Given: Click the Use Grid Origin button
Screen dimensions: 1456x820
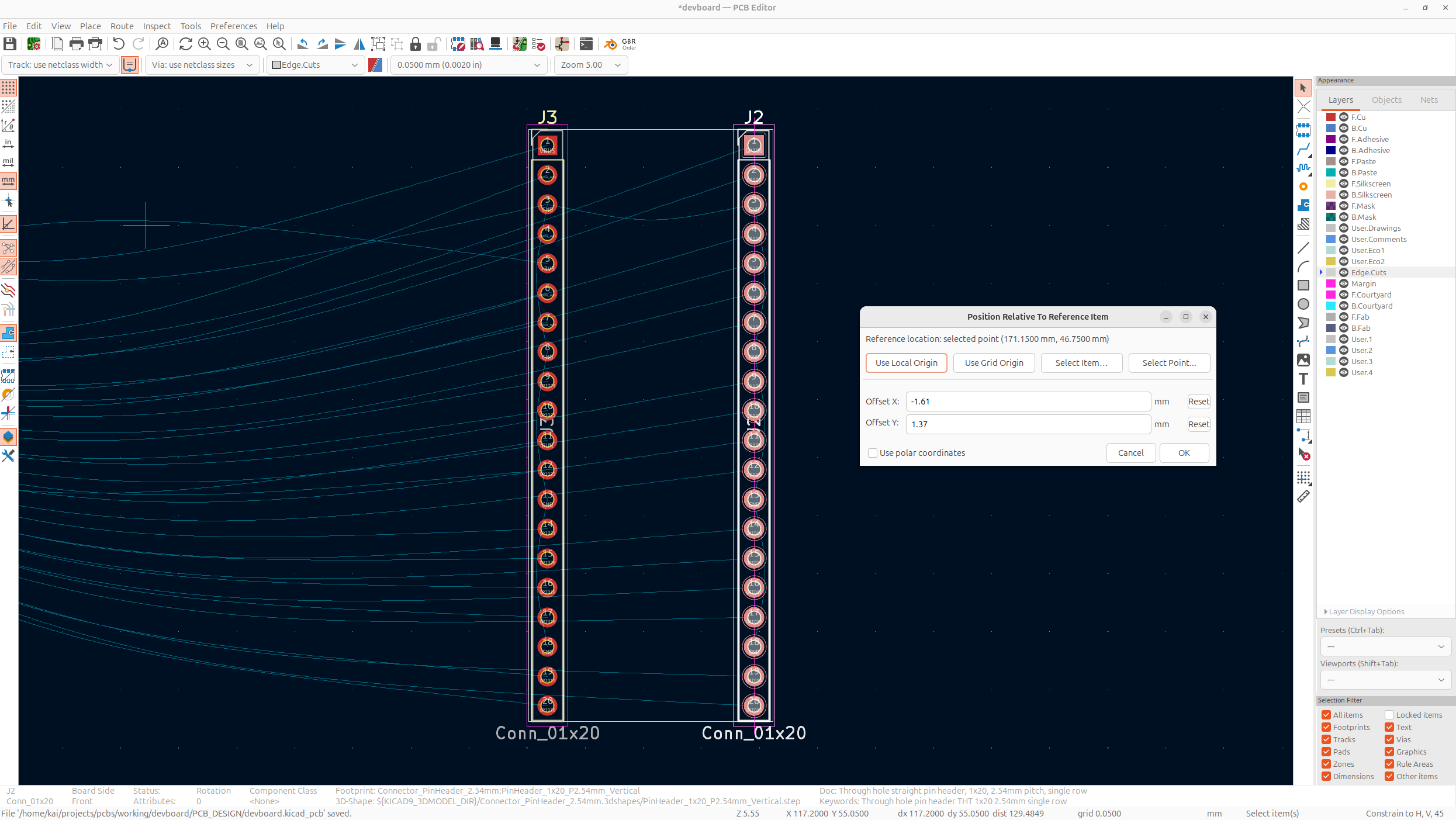Looking at the screenshot, I should coord(994,363).
